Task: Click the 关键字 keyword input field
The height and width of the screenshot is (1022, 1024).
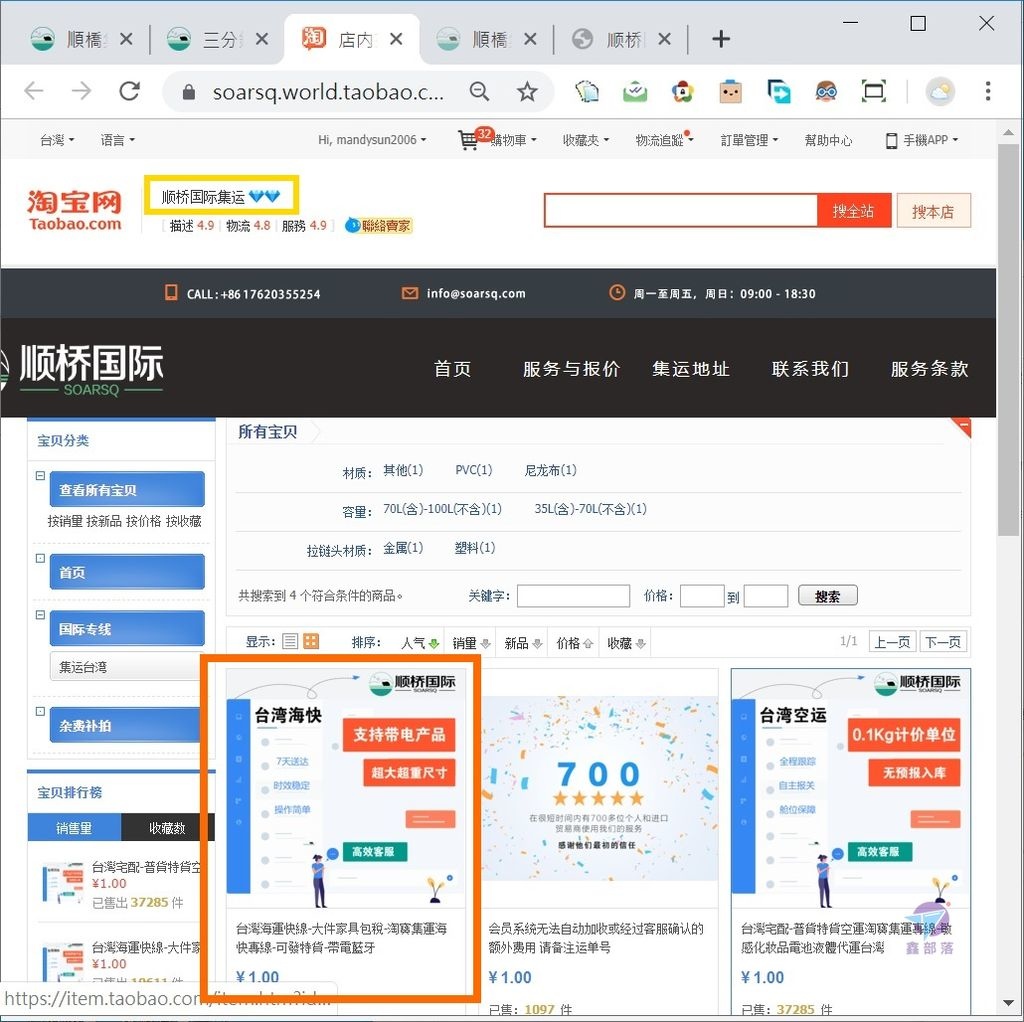Action: (573, 596)
